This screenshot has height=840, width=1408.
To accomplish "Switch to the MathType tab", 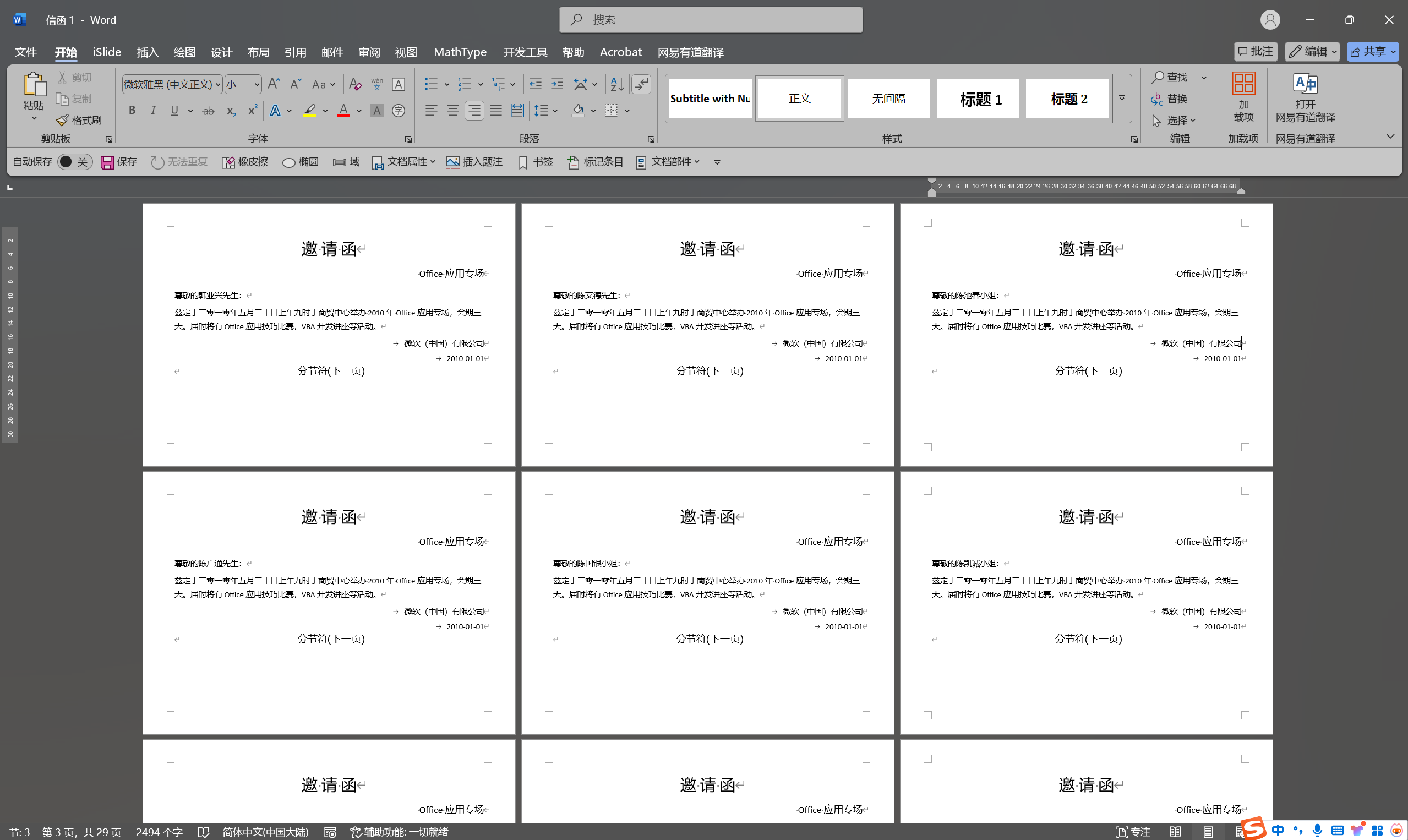I will pos(460,52).
